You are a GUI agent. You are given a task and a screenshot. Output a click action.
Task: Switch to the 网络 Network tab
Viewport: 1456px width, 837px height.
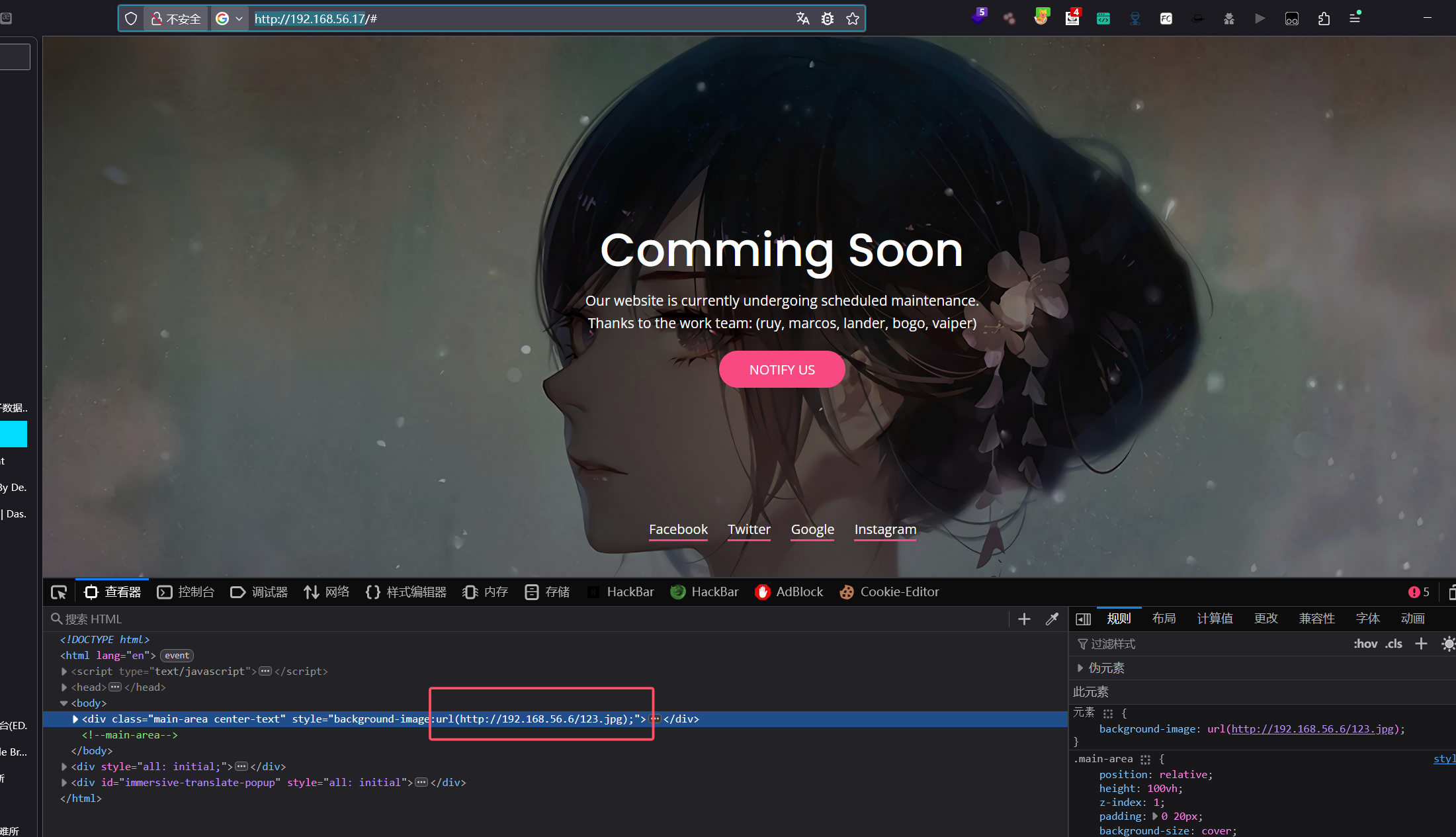tap(327, 592)
